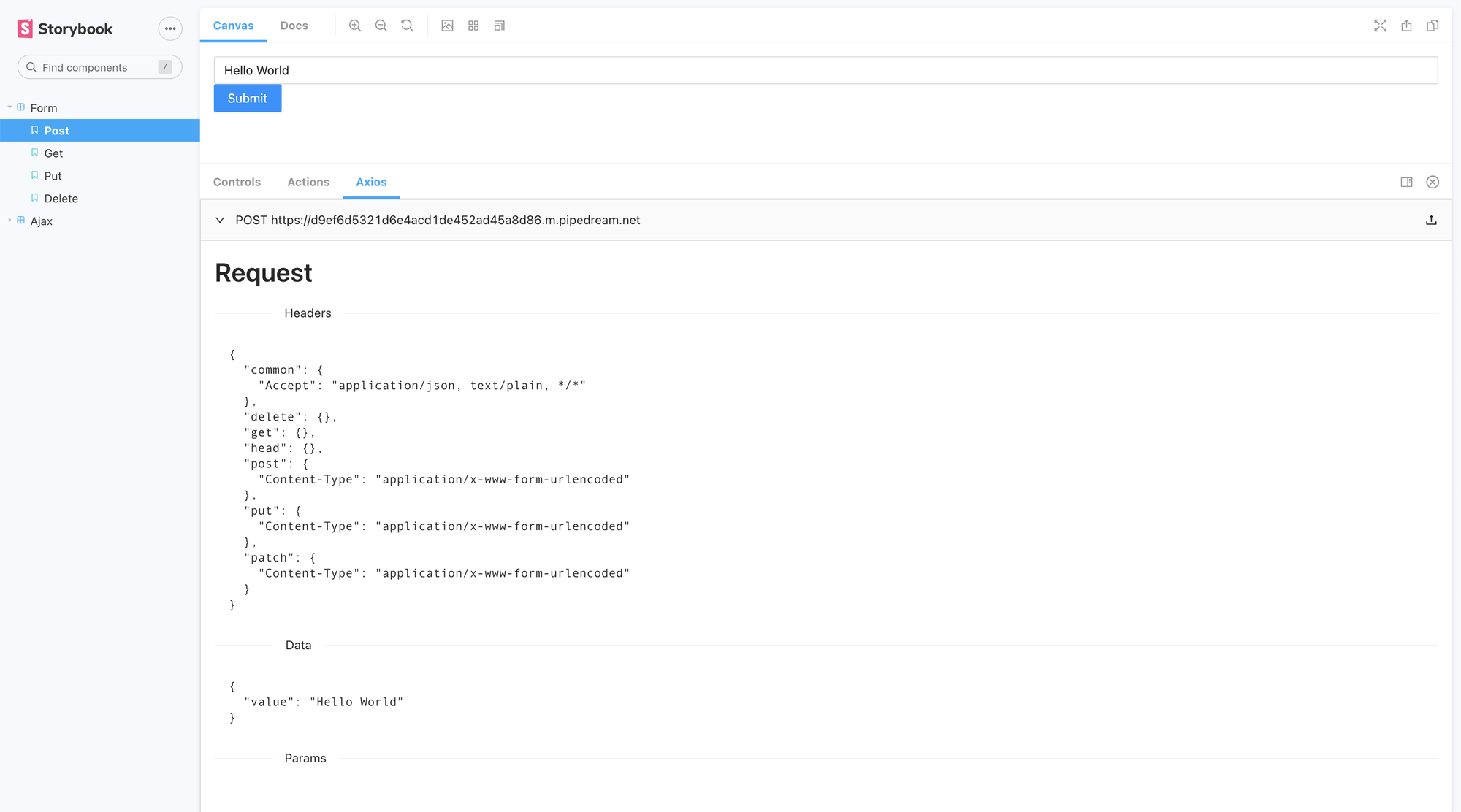1461x812 pixels.
Task: Enter full screen mode
Action: (x=1380, y=26)
